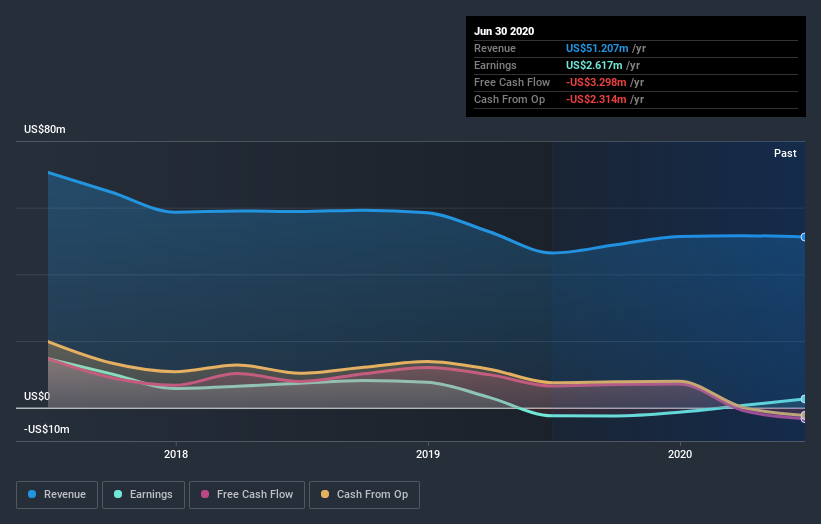This screenshot has width=821, height=524.
Task: Click the Earnings end-point marker on chart
Action: 803,399
